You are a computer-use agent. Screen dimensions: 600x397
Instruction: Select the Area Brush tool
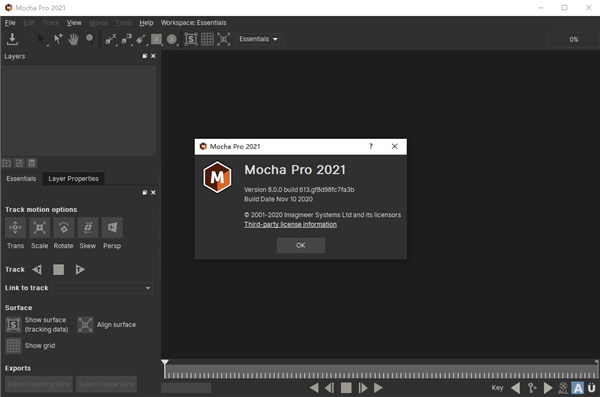pos(141,39)
